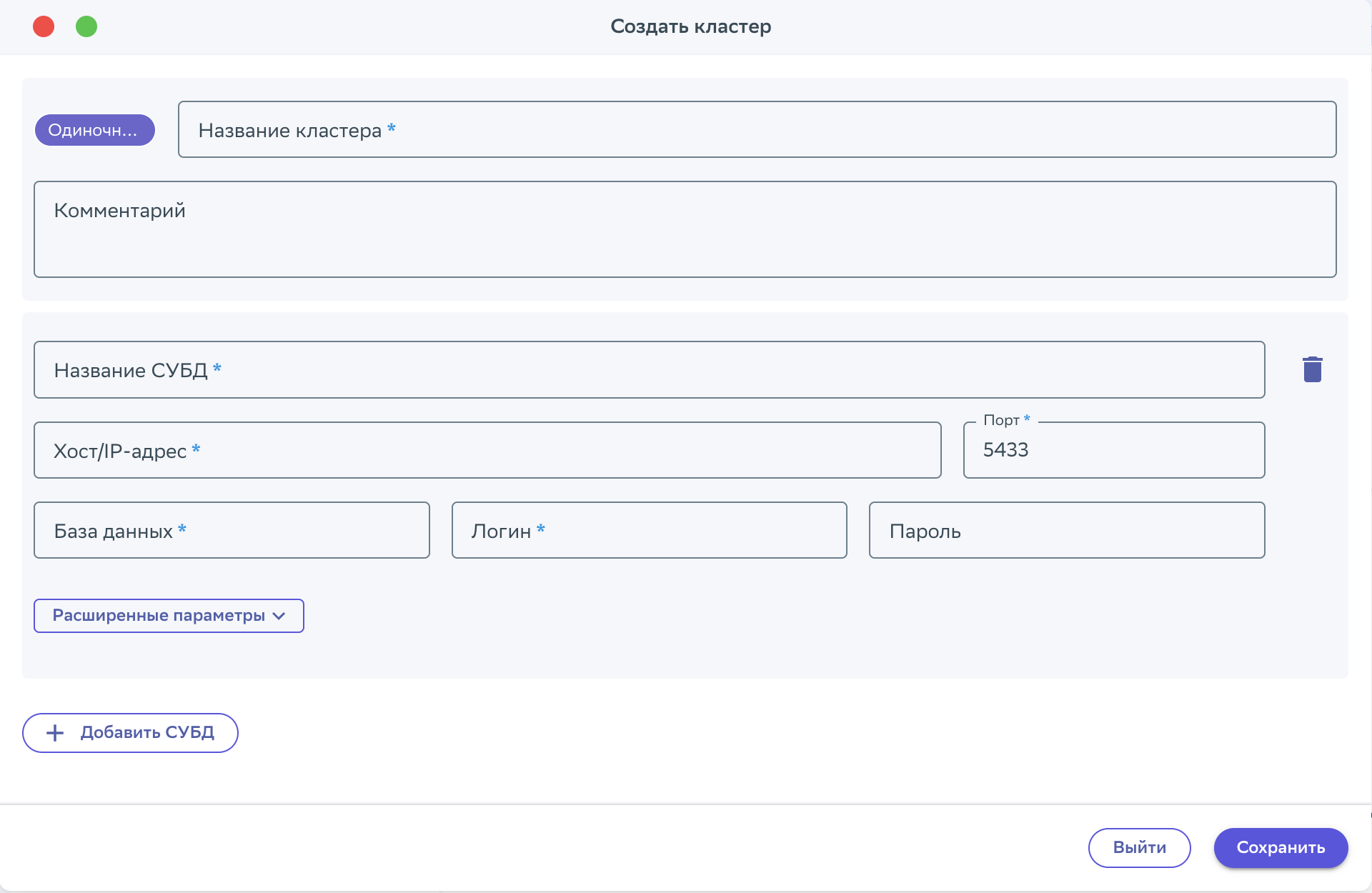Click the Хост/IP-адрес field
Screen dimensions: 1372x893
[x=487, y=450]
